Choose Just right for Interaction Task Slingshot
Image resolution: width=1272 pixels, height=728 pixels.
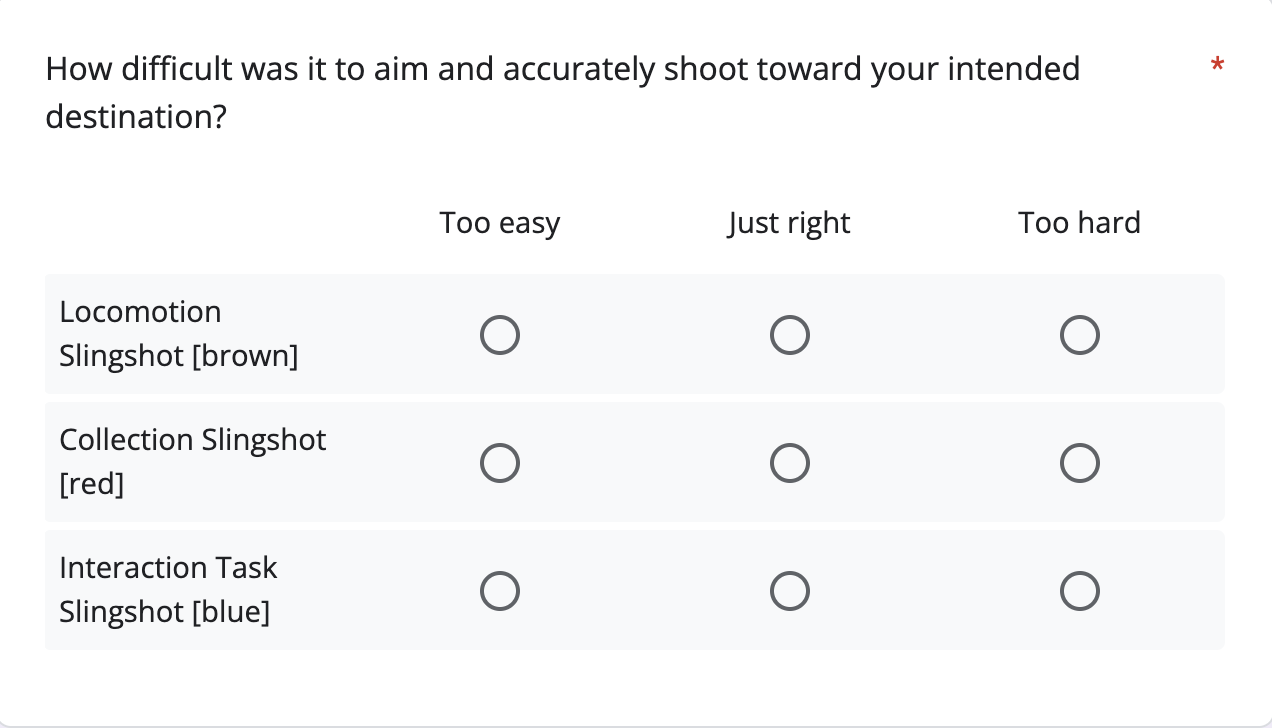pos(790,590)
